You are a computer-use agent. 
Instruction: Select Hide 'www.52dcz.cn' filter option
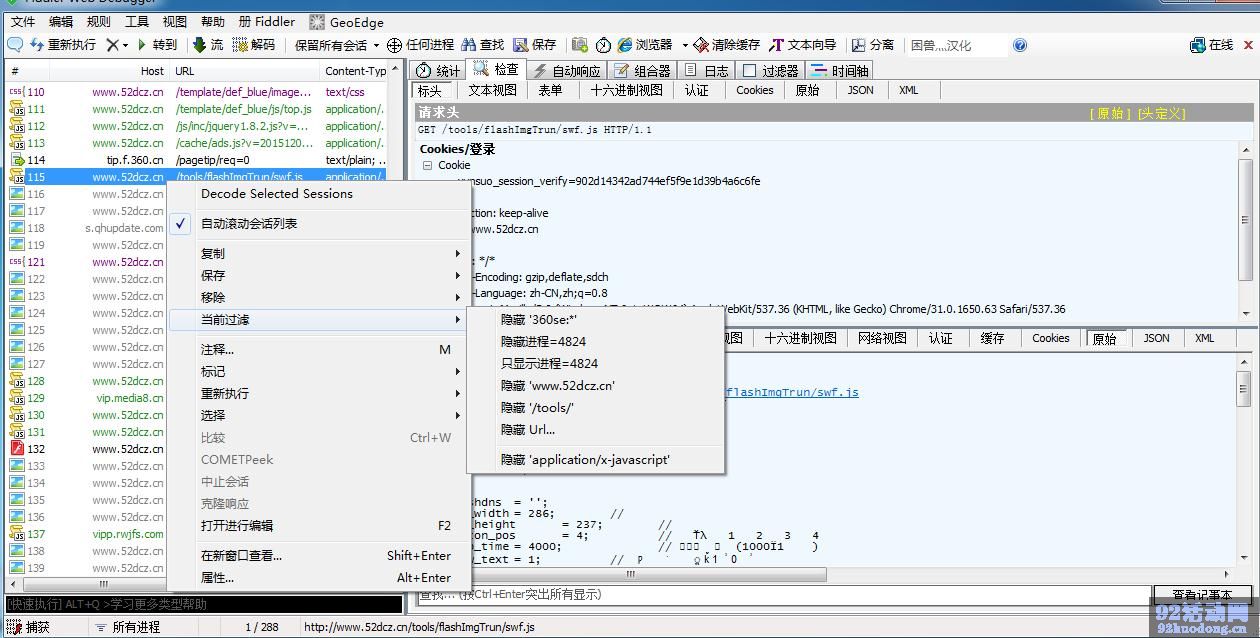click(x=558, y=386)
